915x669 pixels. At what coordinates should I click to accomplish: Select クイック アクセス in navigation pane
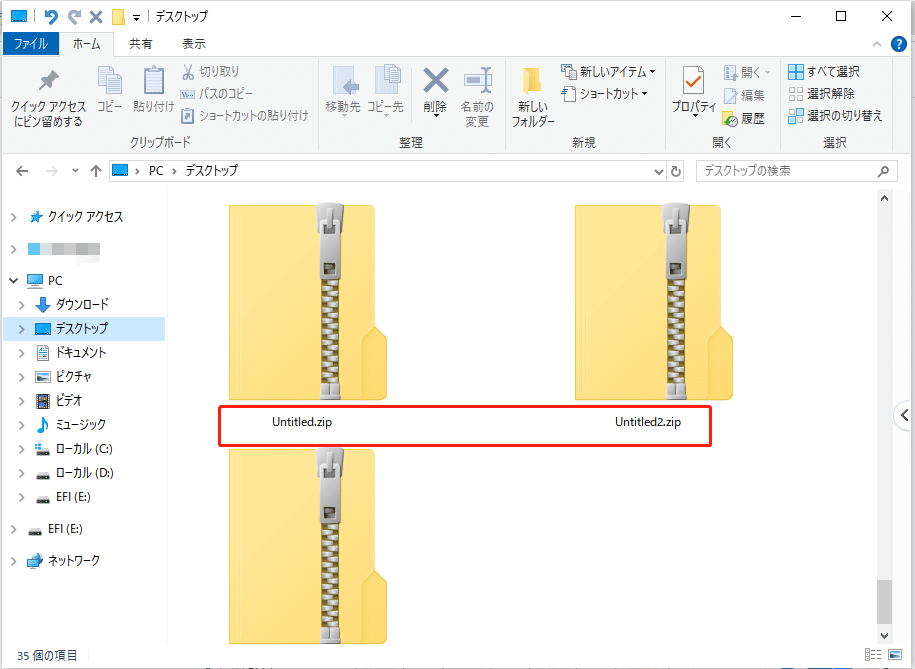click(85, 217)
